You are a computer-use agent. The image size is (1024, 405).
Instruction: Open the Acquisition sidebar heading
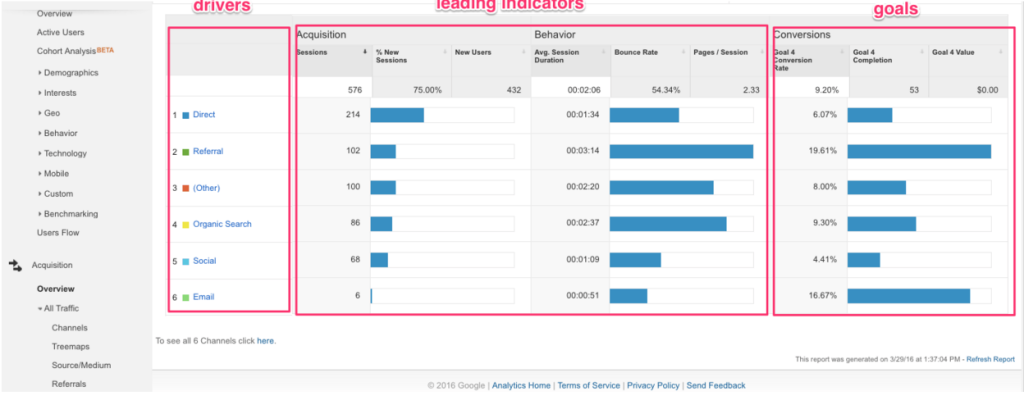pos(52,265)
